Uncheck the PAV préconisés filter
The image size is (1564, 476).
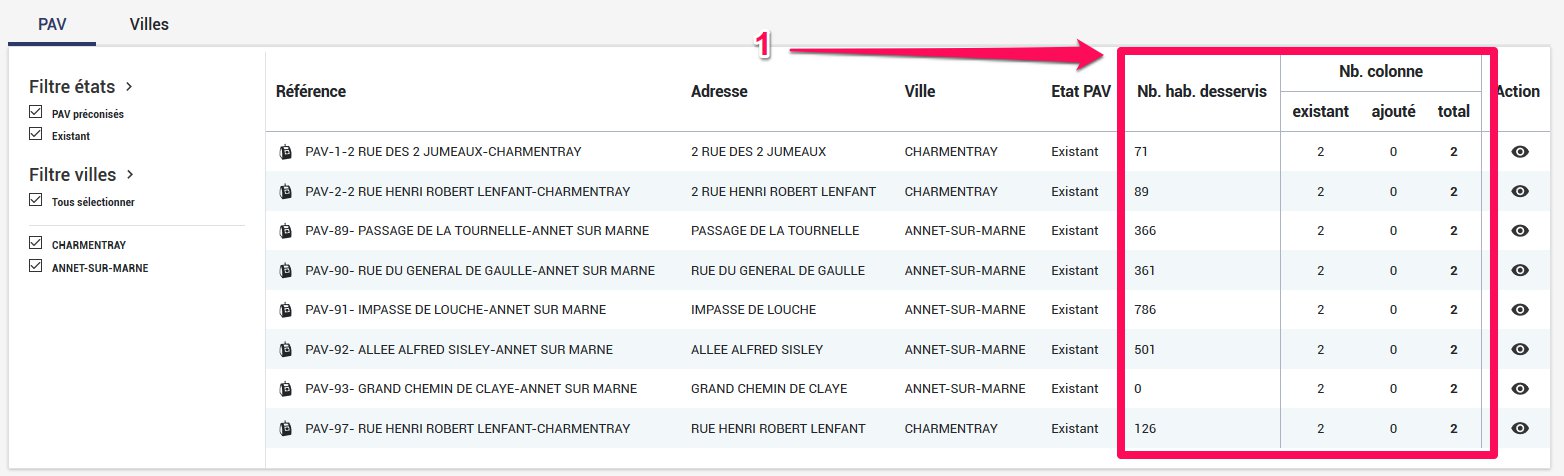coord(36,114)
